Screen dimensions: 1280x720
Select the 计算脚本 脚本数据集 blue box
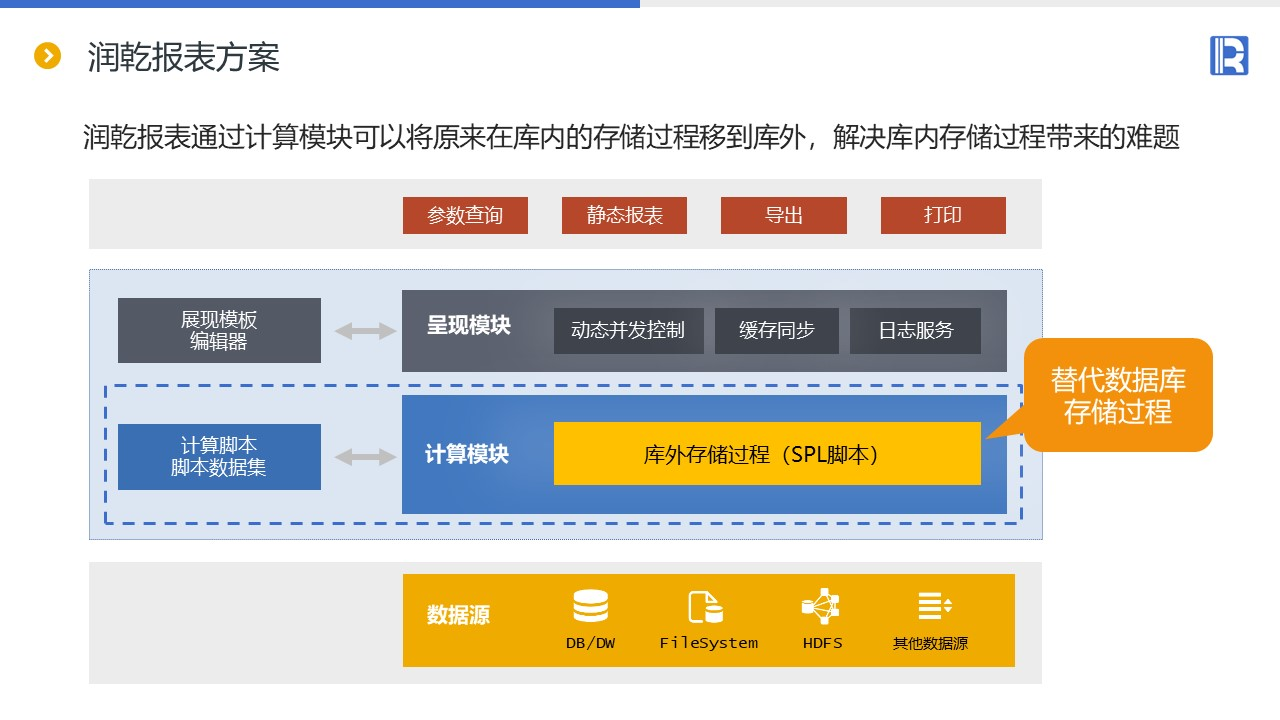[x=219, y=457]
